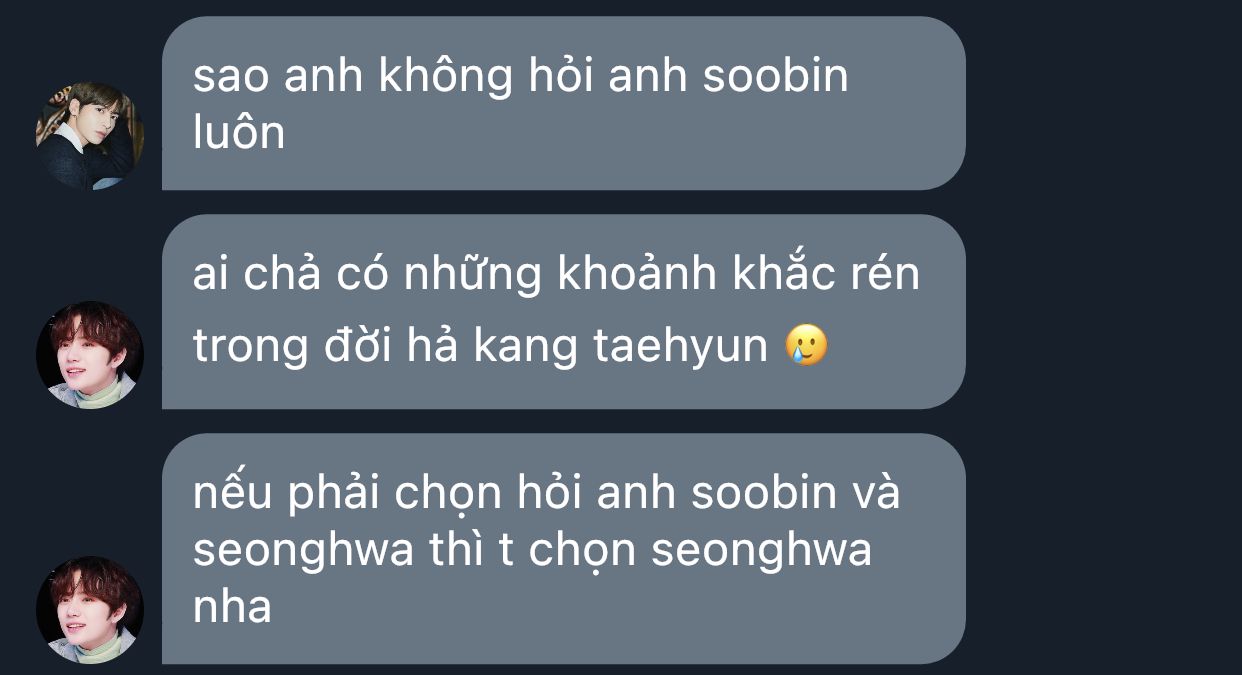
Task: Click the teary smiling emoji after "kang taehyun"
Action: pyautogui.click(x=807, y=347)
